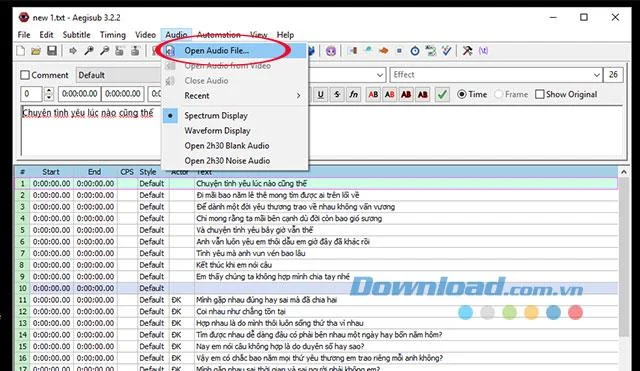Viewport: 640px width, 371px height.
Task: Click the zoom in magnifier icon
Action: coord(89,51)
